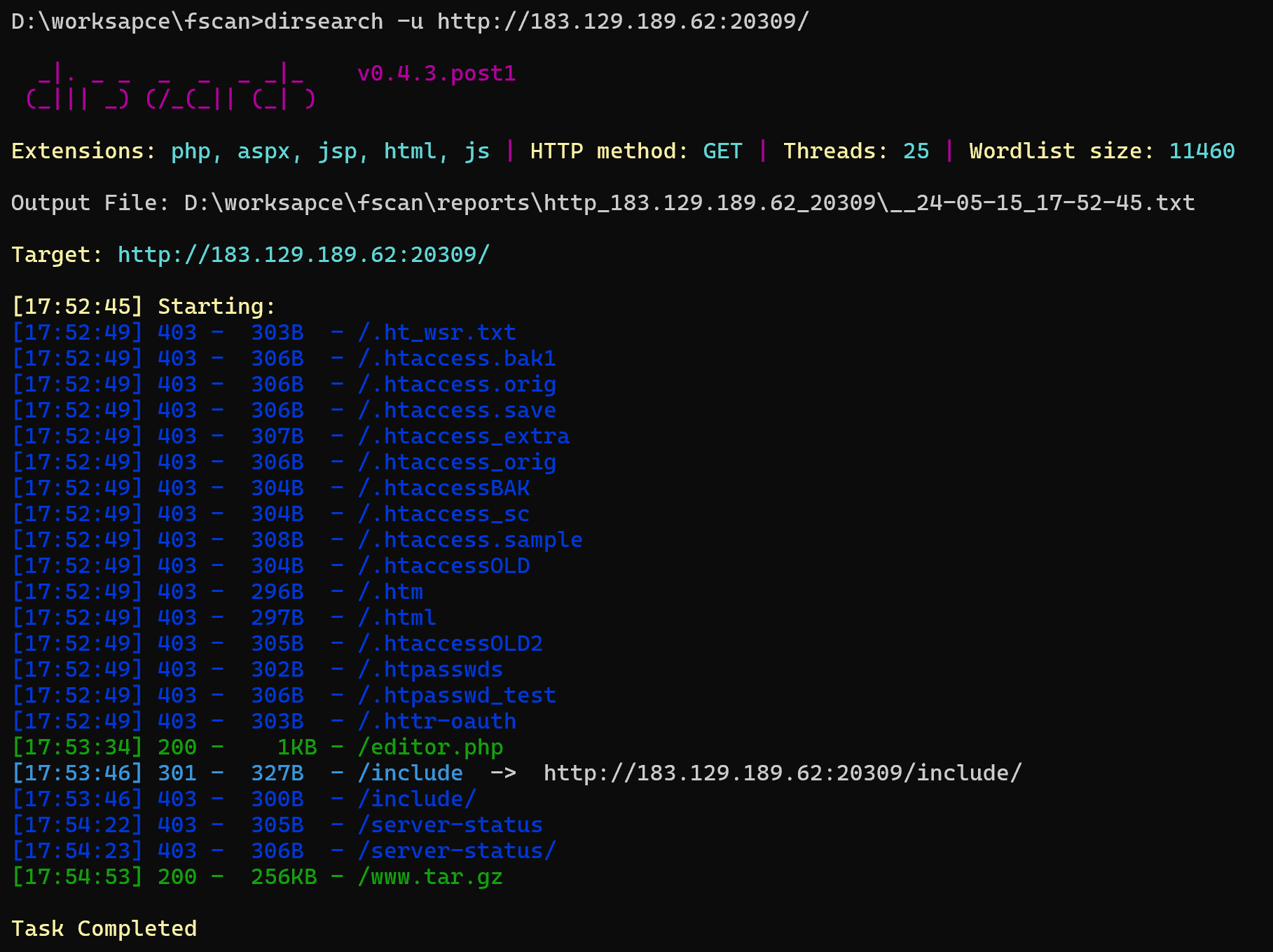Click the 296B size value
Viewport: 1273px width, 952px height.
click(277, 592)
